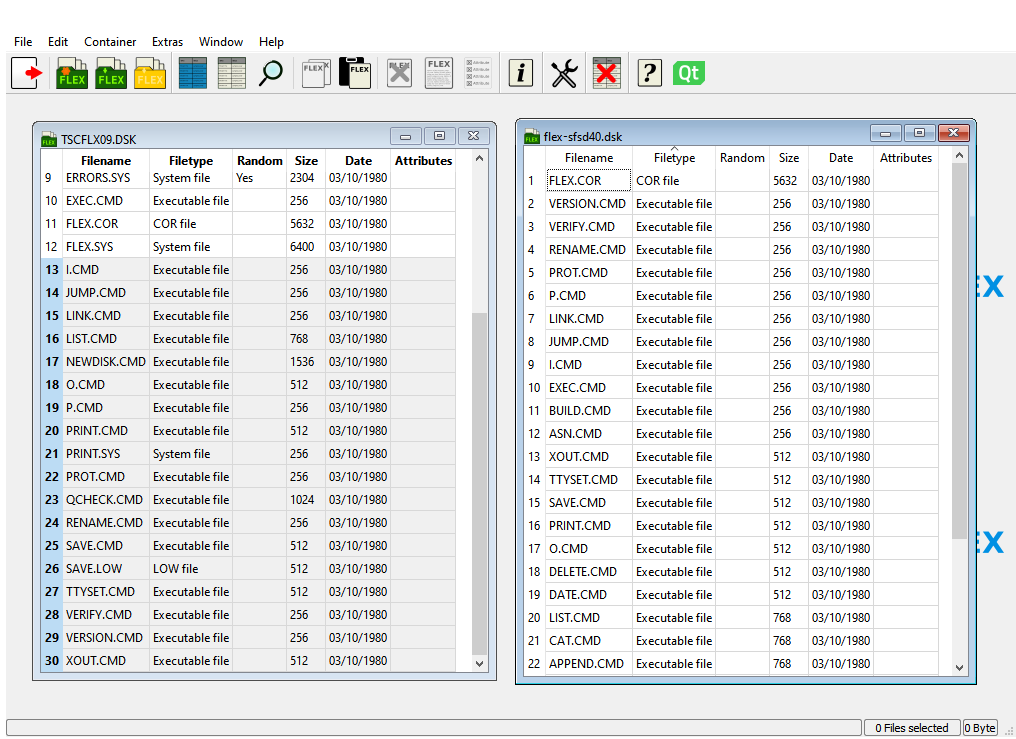Maximize the TSCFLX09.DSK subwindow
The image size is (1016, 739).
[439, 136]
